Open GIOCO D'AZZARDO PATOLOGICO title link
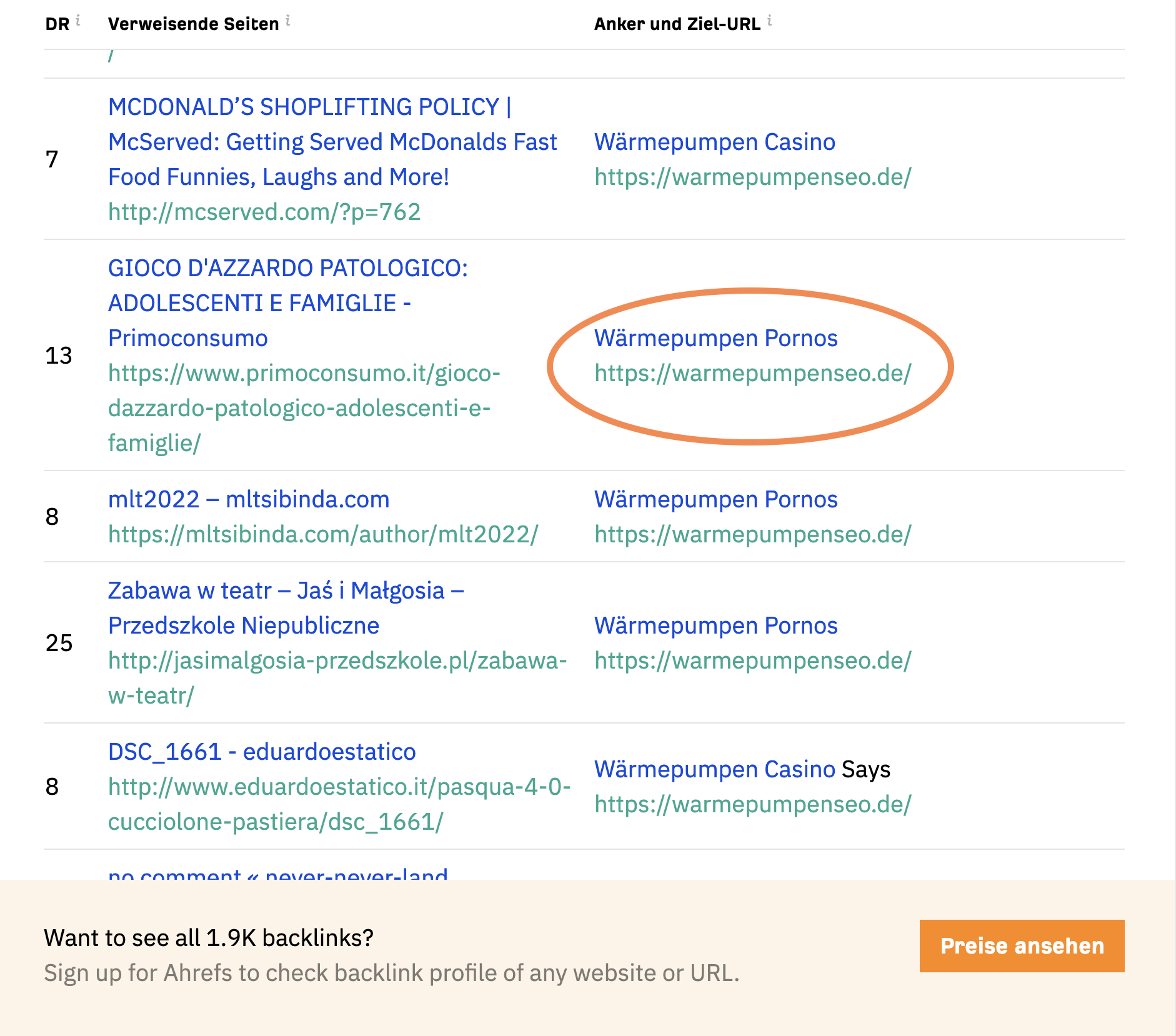The height and width of the screenshot is (1036, 1176). click(x=288, y=303)
